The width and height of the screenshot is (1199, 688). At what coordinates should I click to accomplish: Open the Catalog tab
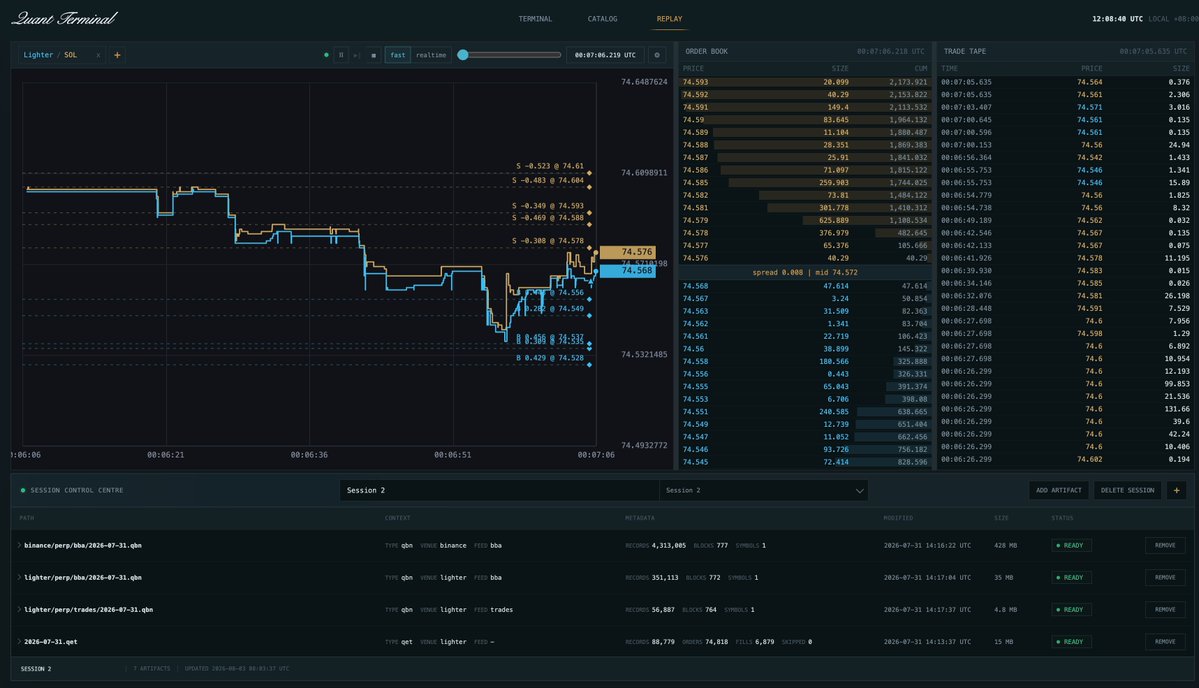[x=603, y=19]
